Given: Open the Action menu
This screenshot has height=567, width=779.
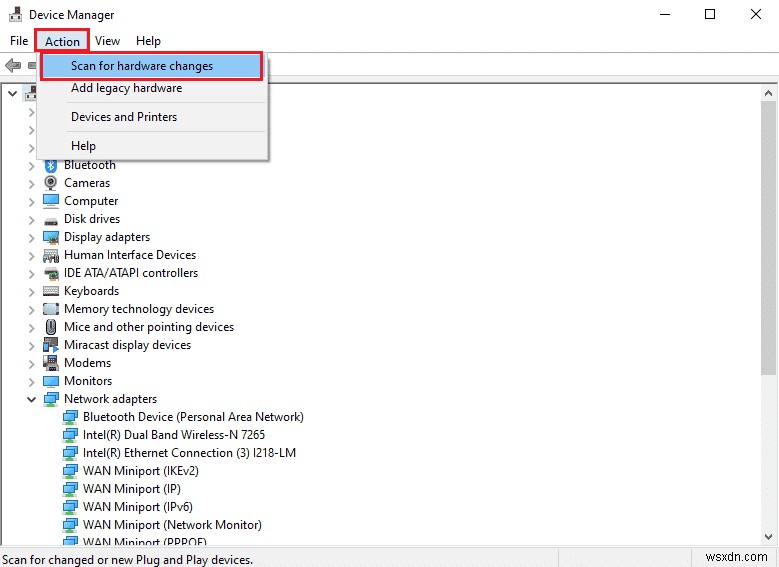Looking at the screenshot, I should (62, 41).
